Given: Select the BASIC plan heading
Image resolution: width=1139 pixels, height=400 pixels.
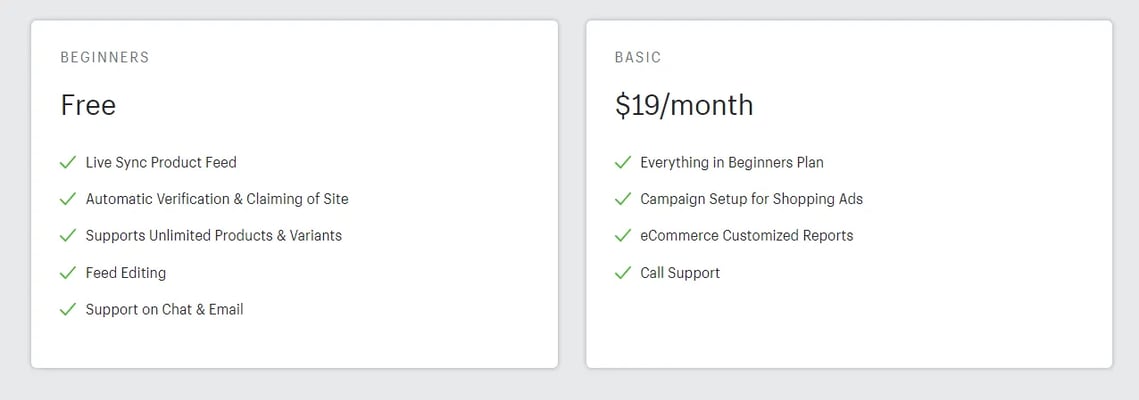Looking at the screenshot, I should click(638, 57).
